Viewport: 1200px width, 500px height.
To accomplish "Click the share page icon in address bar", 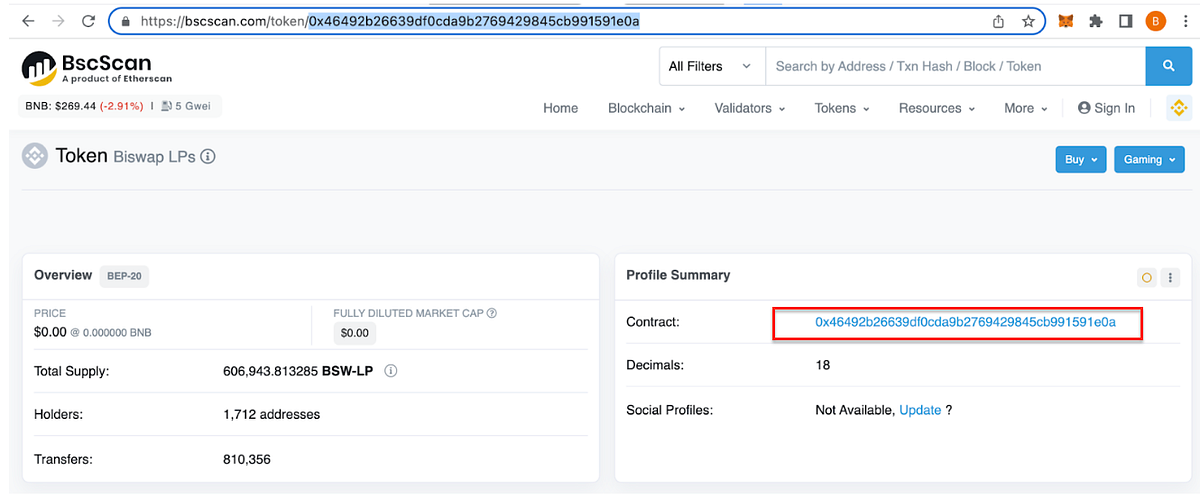I will pyautogui.click(x=998, y=21).
